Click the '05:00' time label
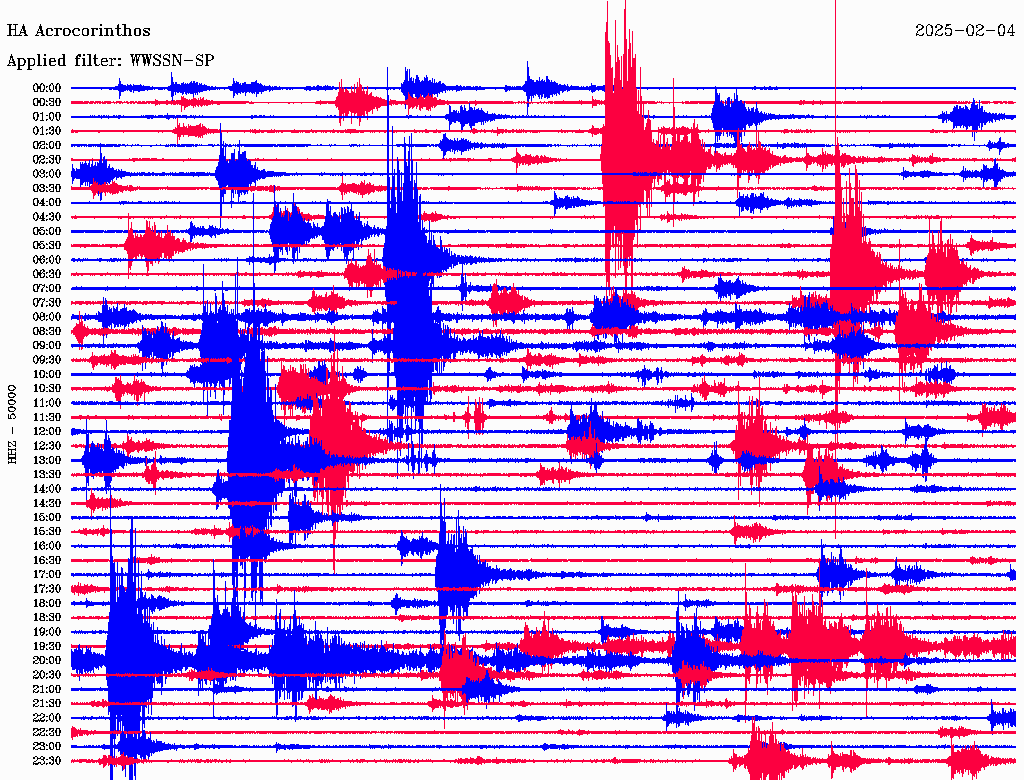 coord(46,231)
